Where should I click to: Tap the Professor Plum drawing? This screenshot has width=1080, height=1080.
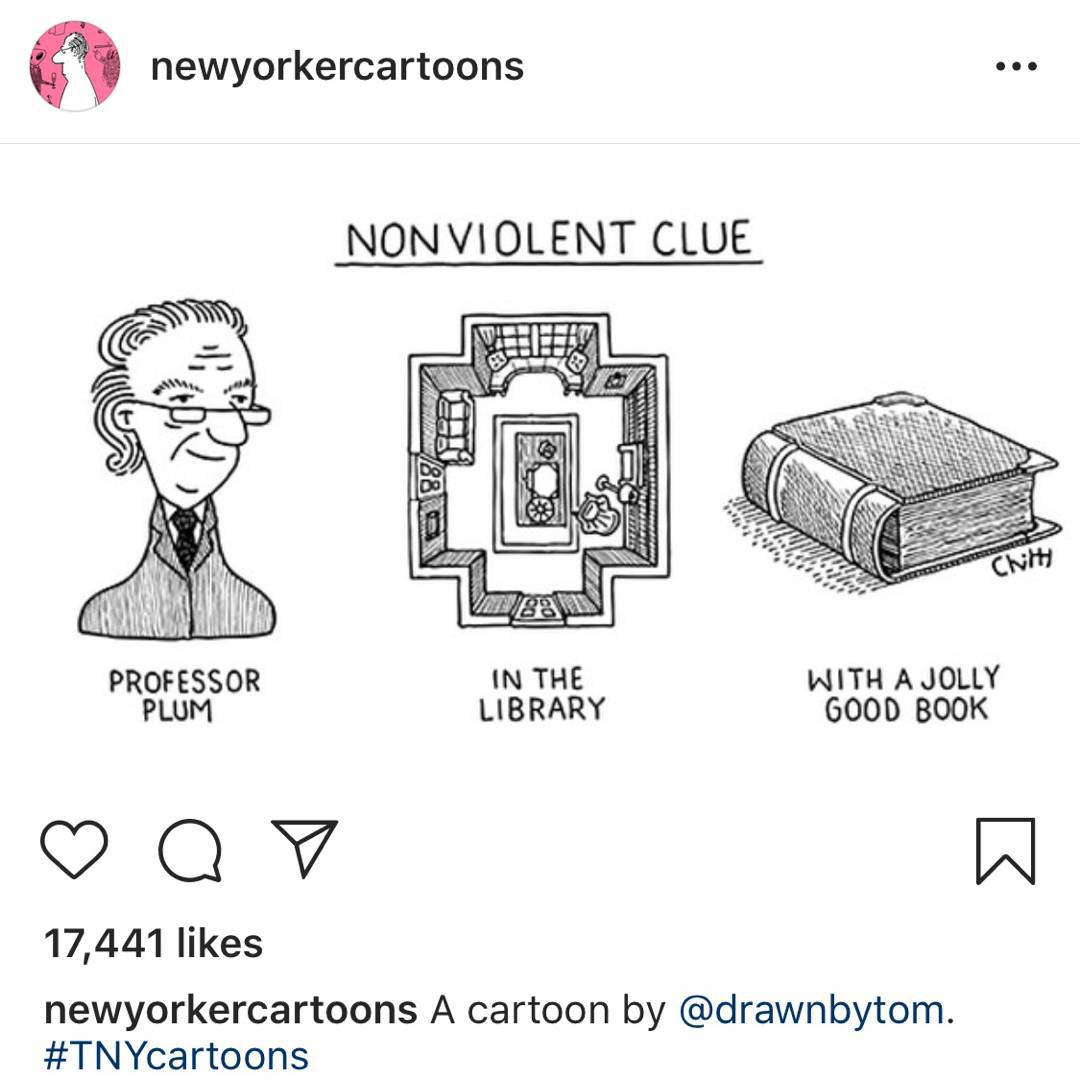178,468
